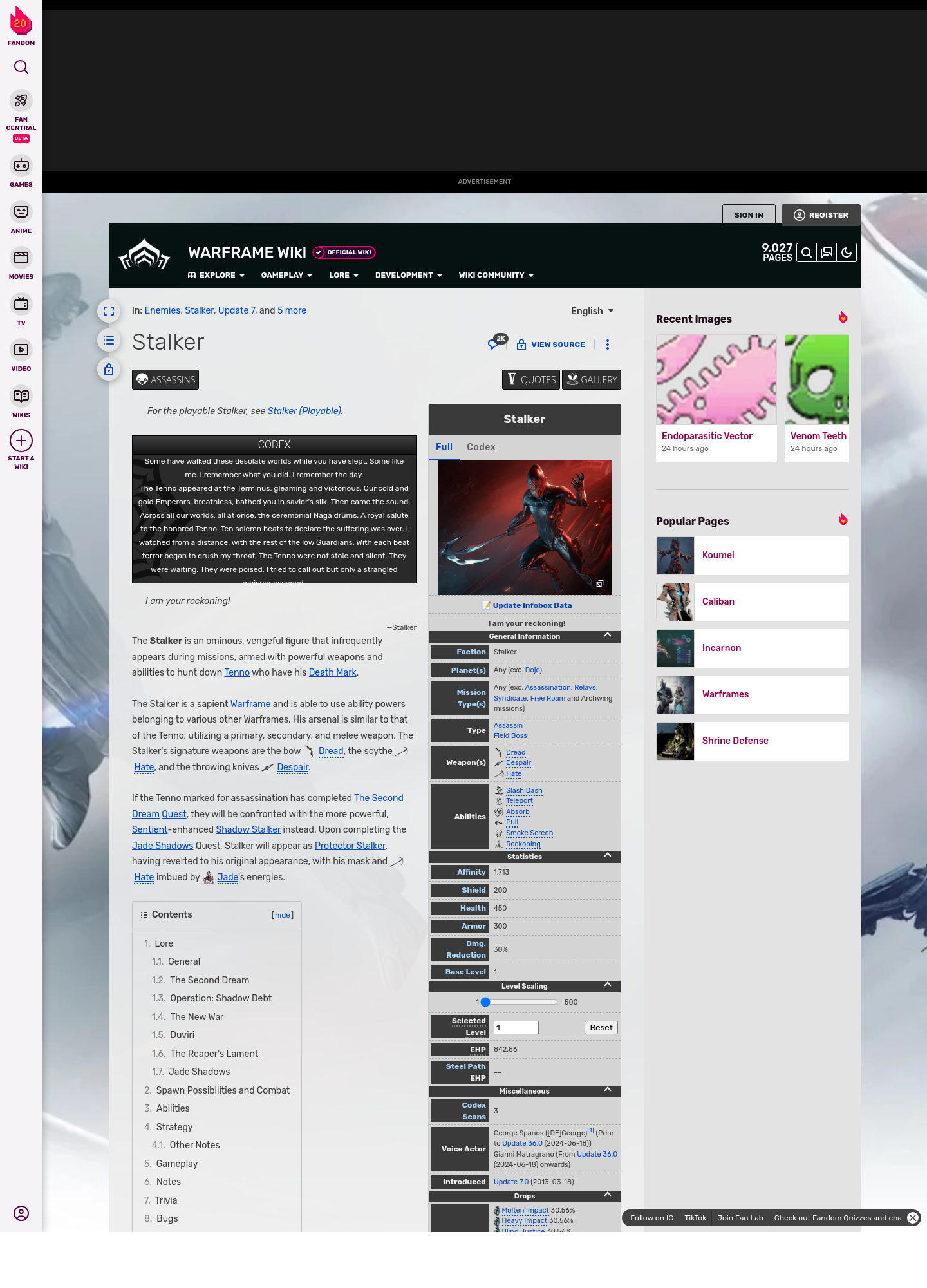Click the Join Fan Lab link
Viewport: 927px width, 1288px height.
pos(740,1218)
